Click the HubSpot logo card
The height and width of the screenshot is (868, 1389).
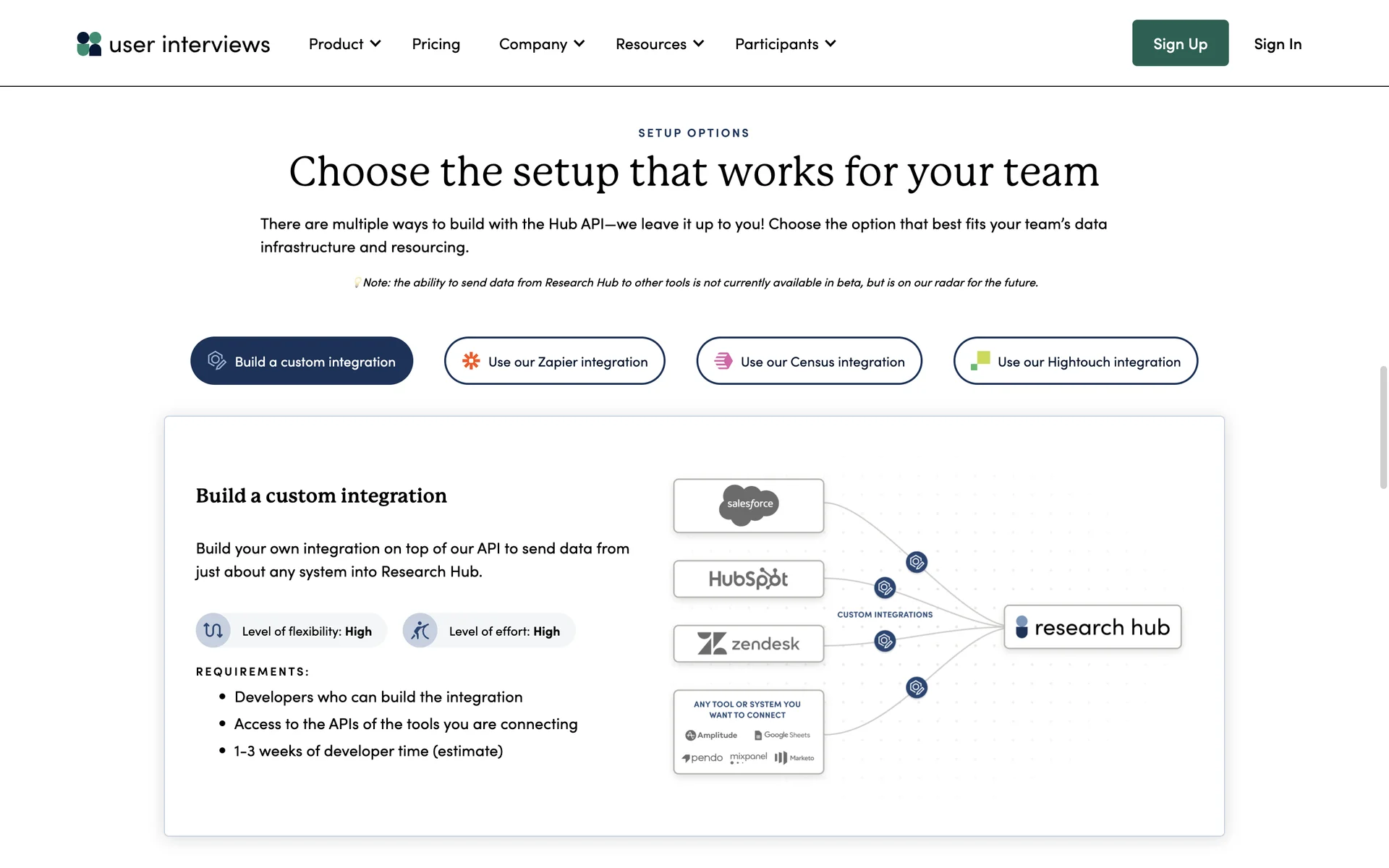(749, 579)
